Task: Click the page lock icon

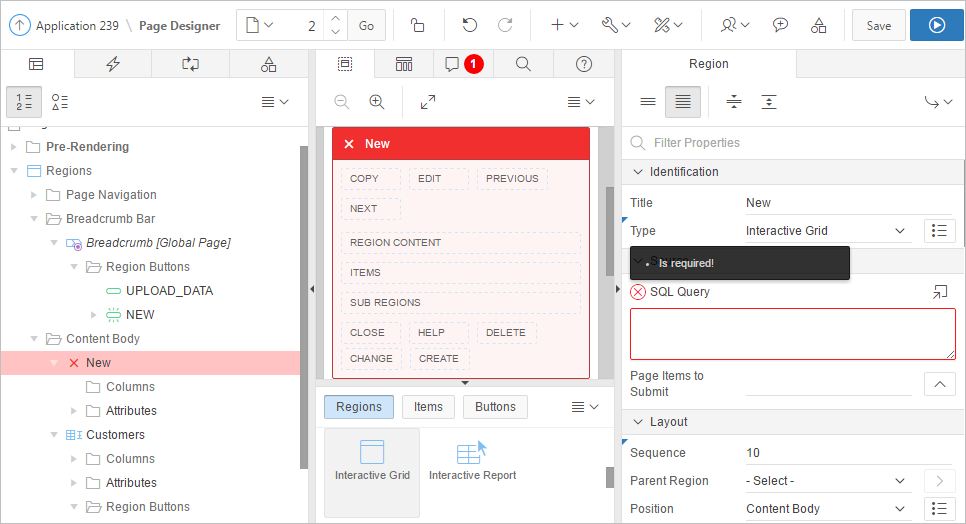Action: [x=417, y=25]
